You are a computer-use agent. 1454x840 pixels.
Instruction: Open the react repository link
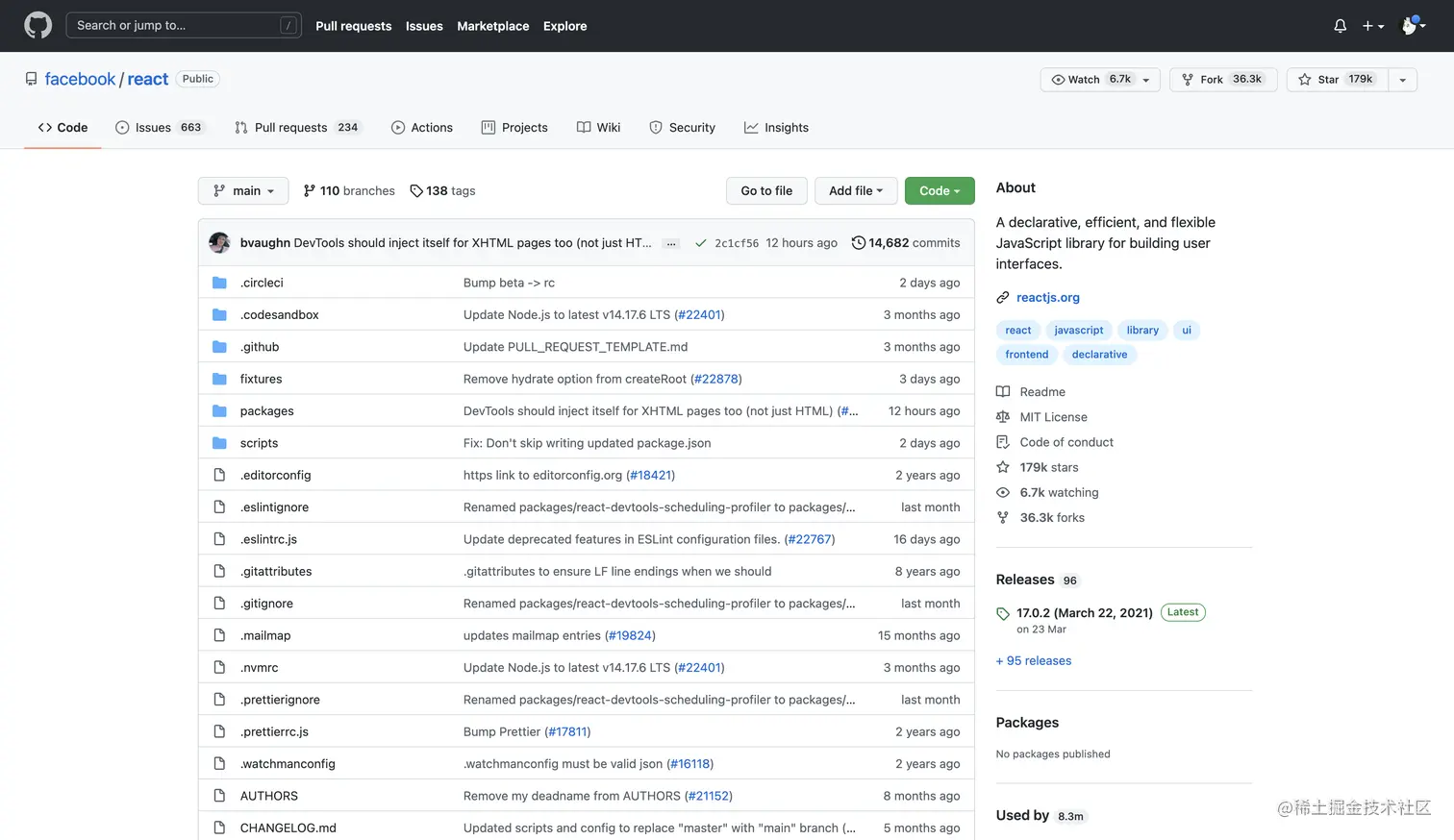pyautogui.click(x=147, y=79)
